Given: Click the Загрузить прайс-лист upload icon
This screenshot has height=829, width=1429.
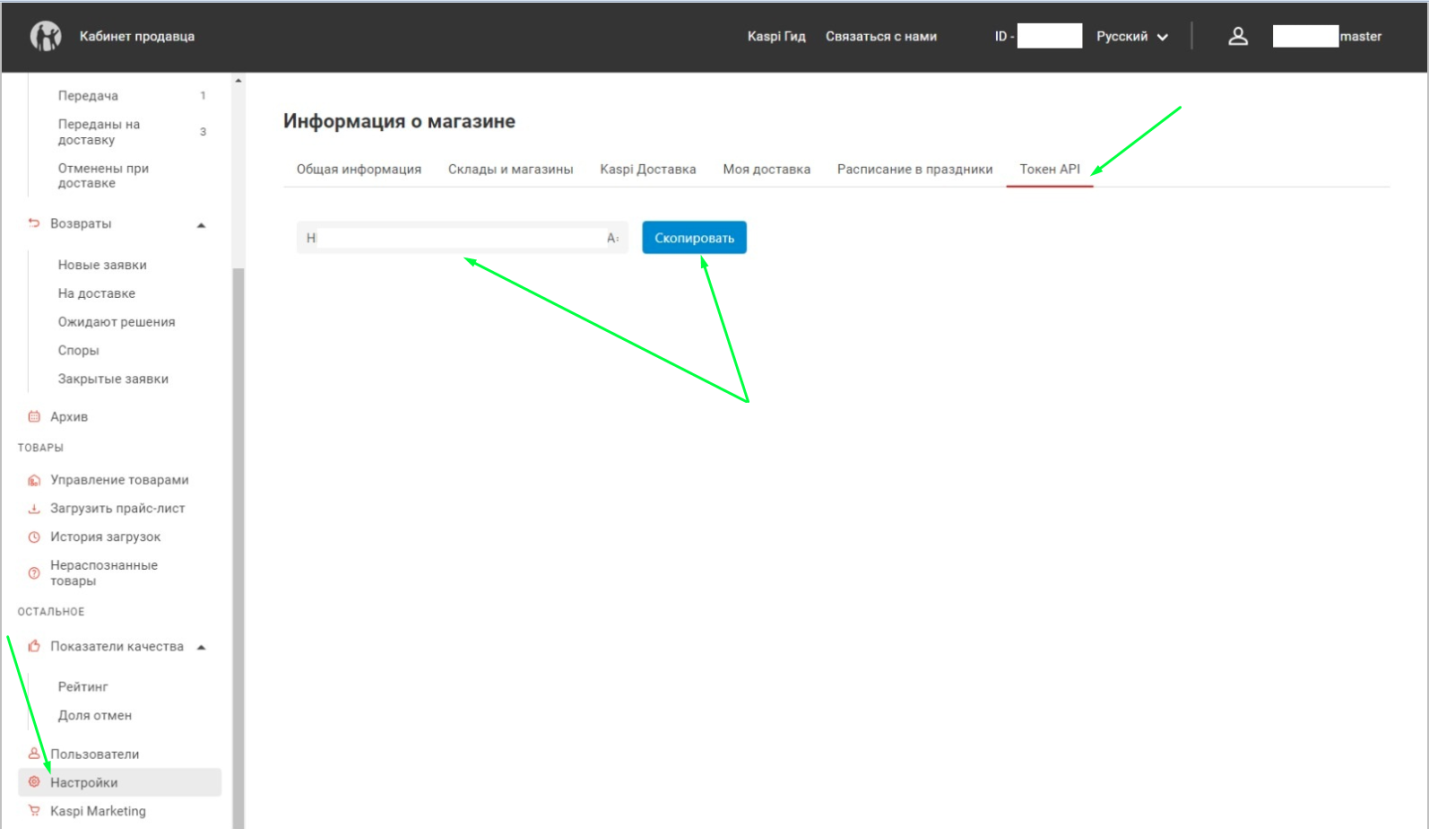Looking at the screenshot, I should 34,508.
